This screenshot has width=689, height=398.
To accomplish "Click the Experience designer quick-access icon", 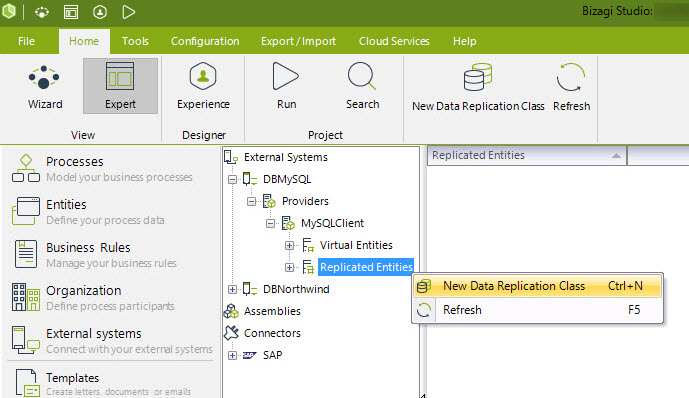I will [100, 12].
